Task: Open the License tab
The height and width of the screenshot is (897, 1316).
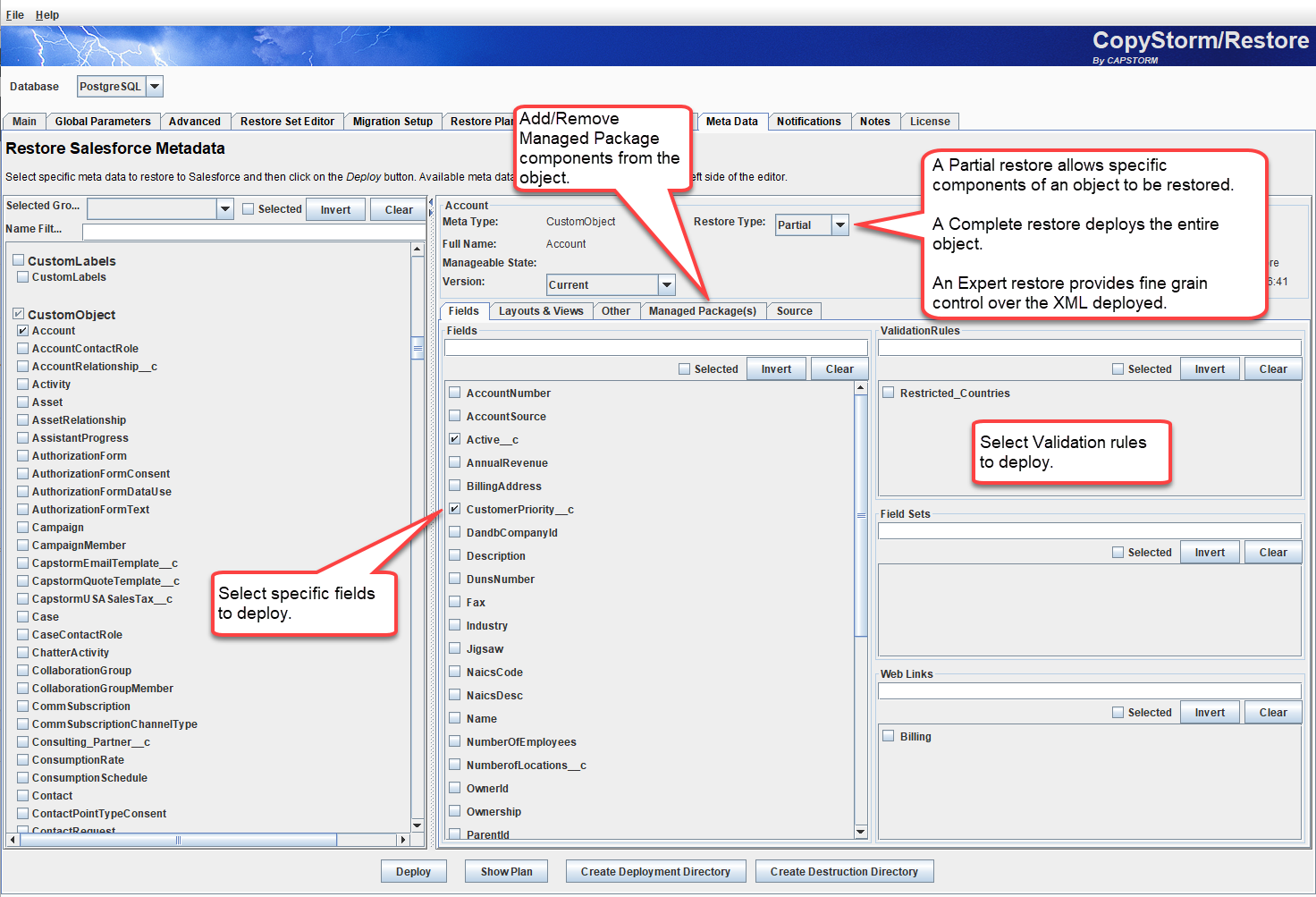Action: point(930,122)
